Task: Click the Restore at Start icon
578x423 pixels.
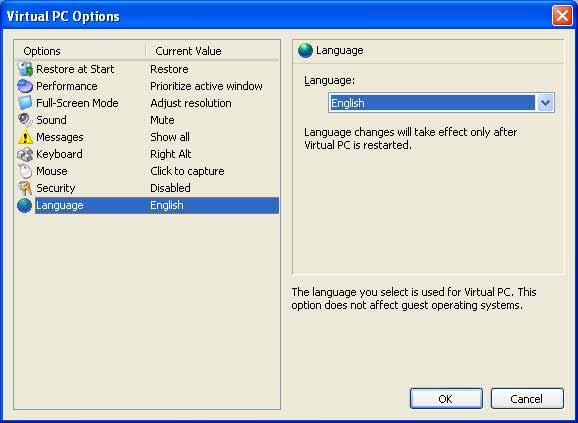Action: click(25, 69)
